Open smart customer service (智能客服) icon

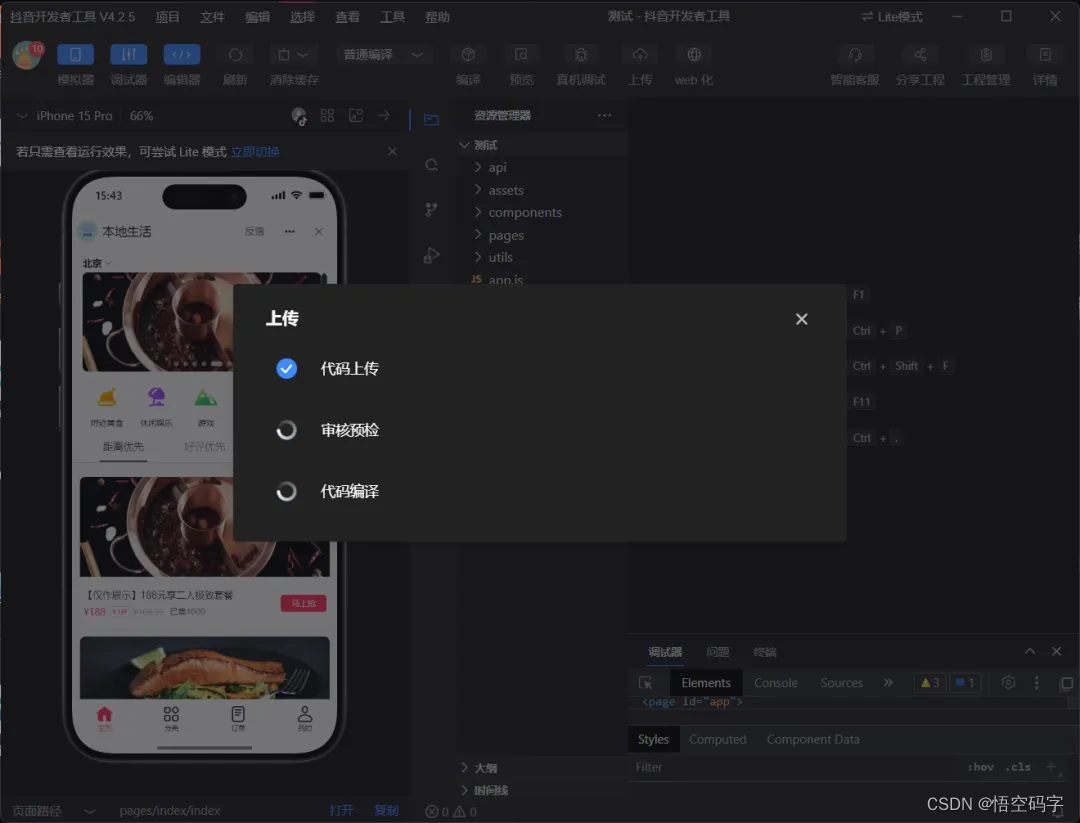(855, 54)
